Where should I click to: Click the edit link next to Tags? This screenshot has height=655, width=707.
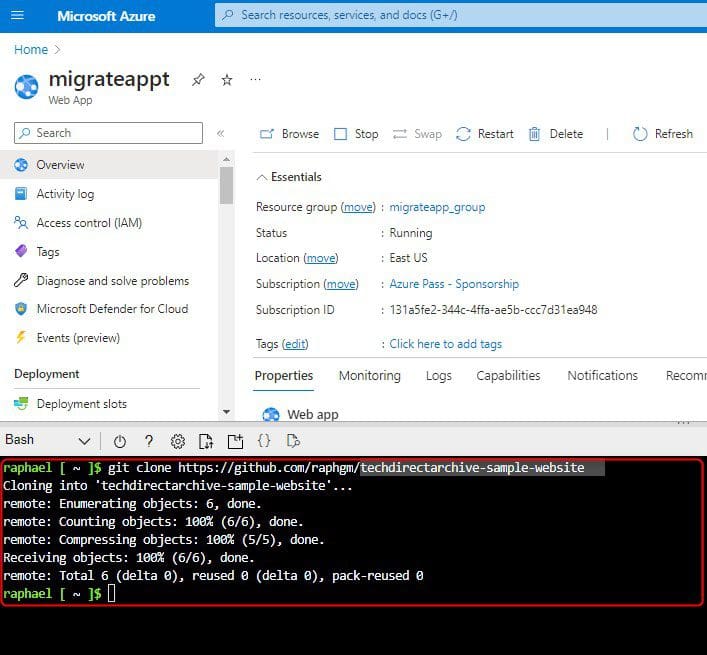tap(295, 344)
